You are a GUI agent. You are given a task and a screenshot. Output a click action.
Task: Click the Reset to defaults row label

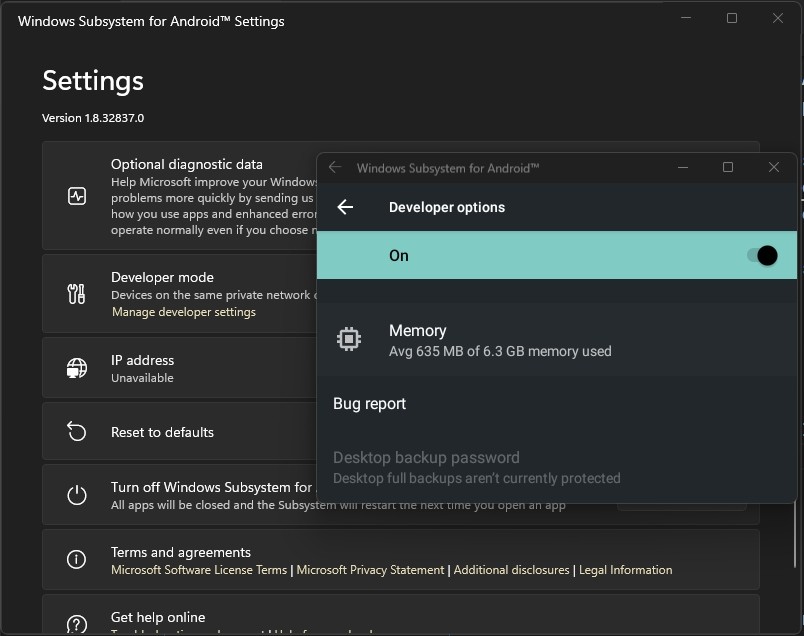pyautogui.click(x=163, y=432)
